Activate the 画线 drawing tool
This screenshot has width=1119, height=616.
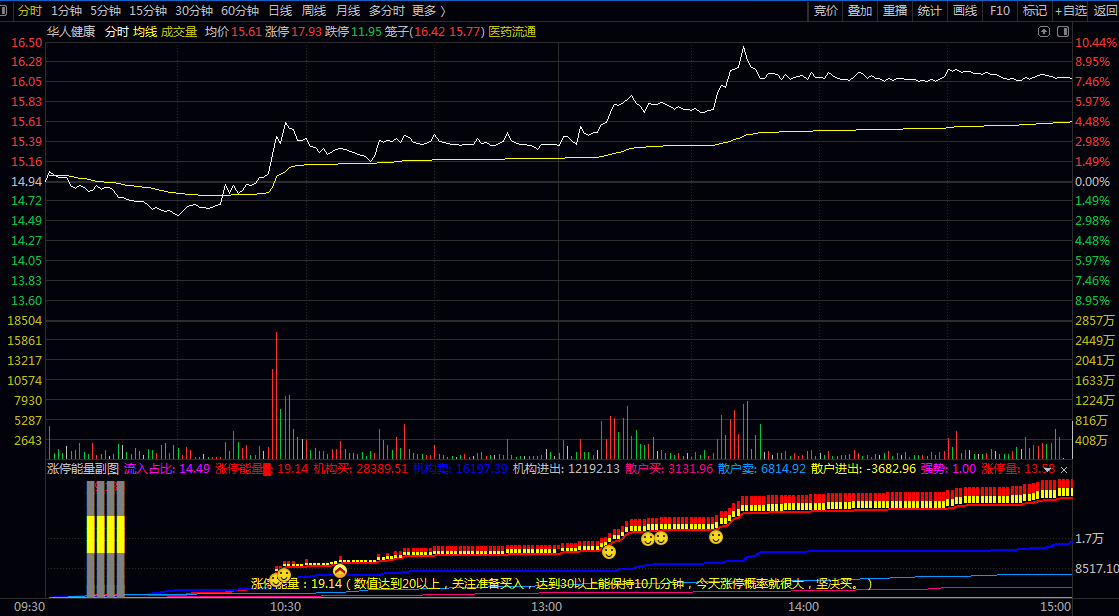965,11
